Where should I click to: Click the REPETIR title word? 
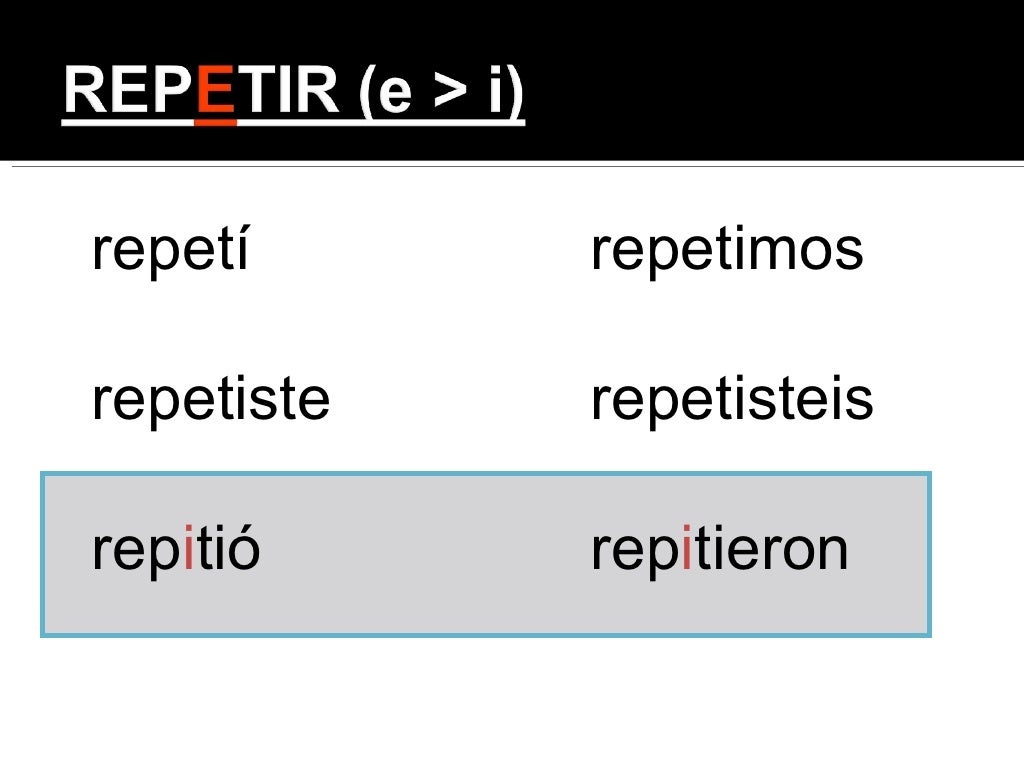(200, 91)
